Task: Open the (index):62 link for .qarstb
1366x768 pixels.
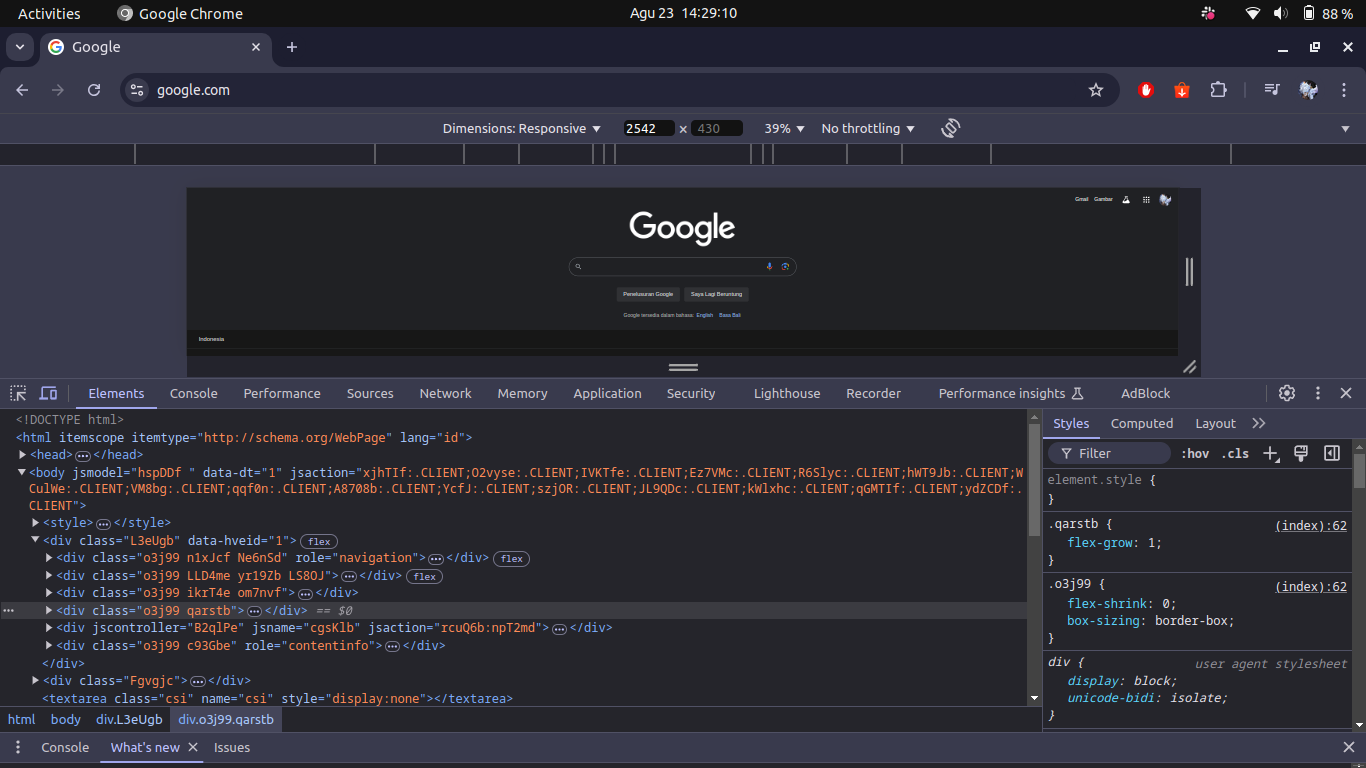Action: [1311, 526]
